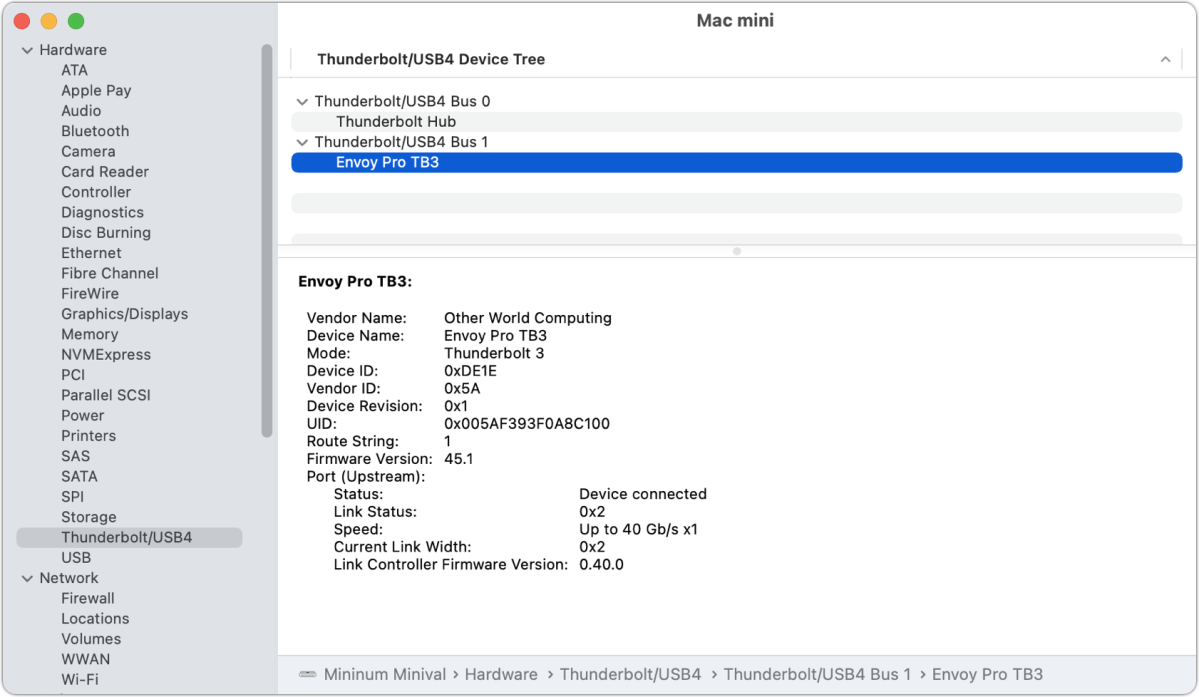Open Diagnostics section
Image resolution: width=1199 pixels, height=697 pixels.
[102, 212]
